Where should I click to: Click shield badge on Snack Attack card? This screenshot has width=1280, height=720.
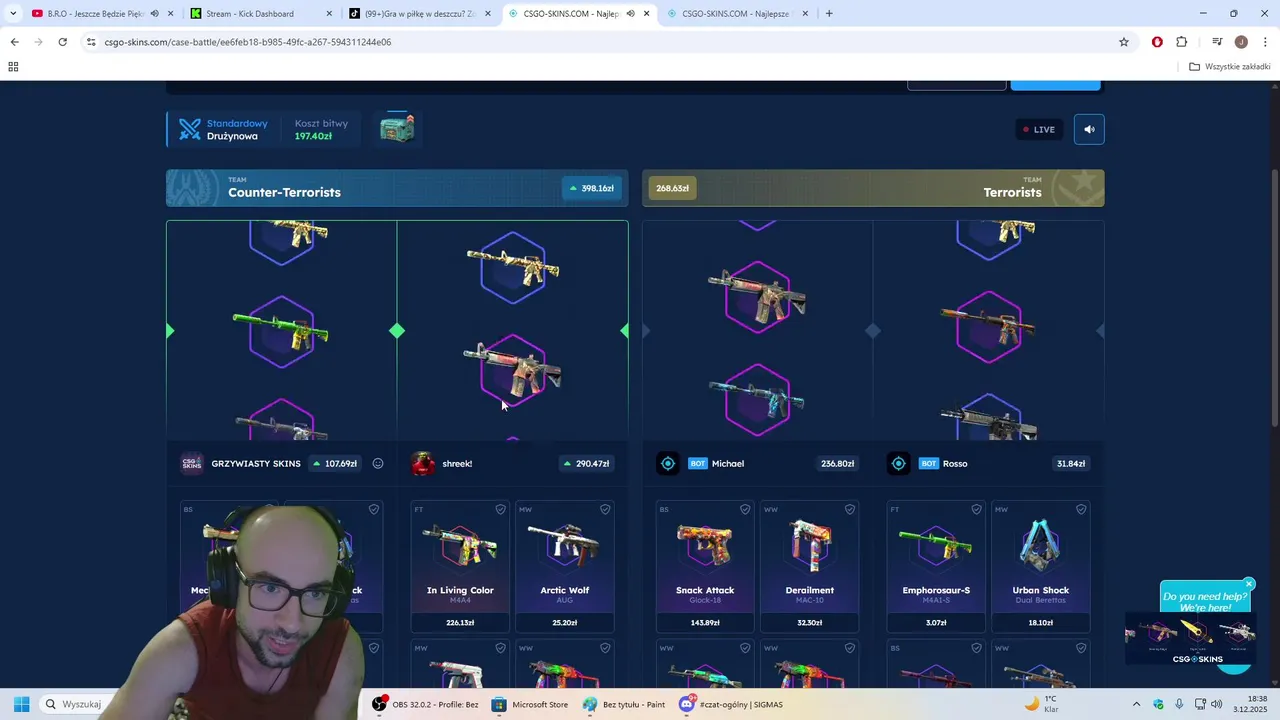(745, 509)
